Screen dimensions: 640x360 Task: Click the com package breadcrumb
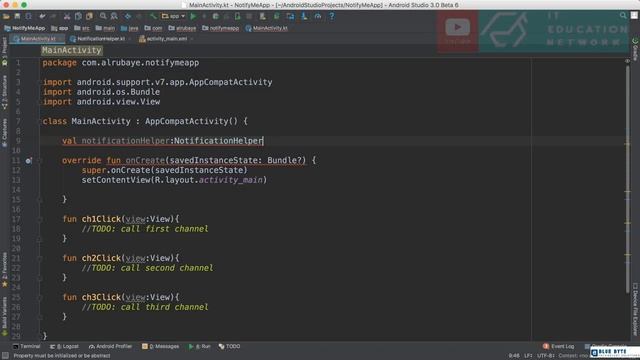pos(153,28)
